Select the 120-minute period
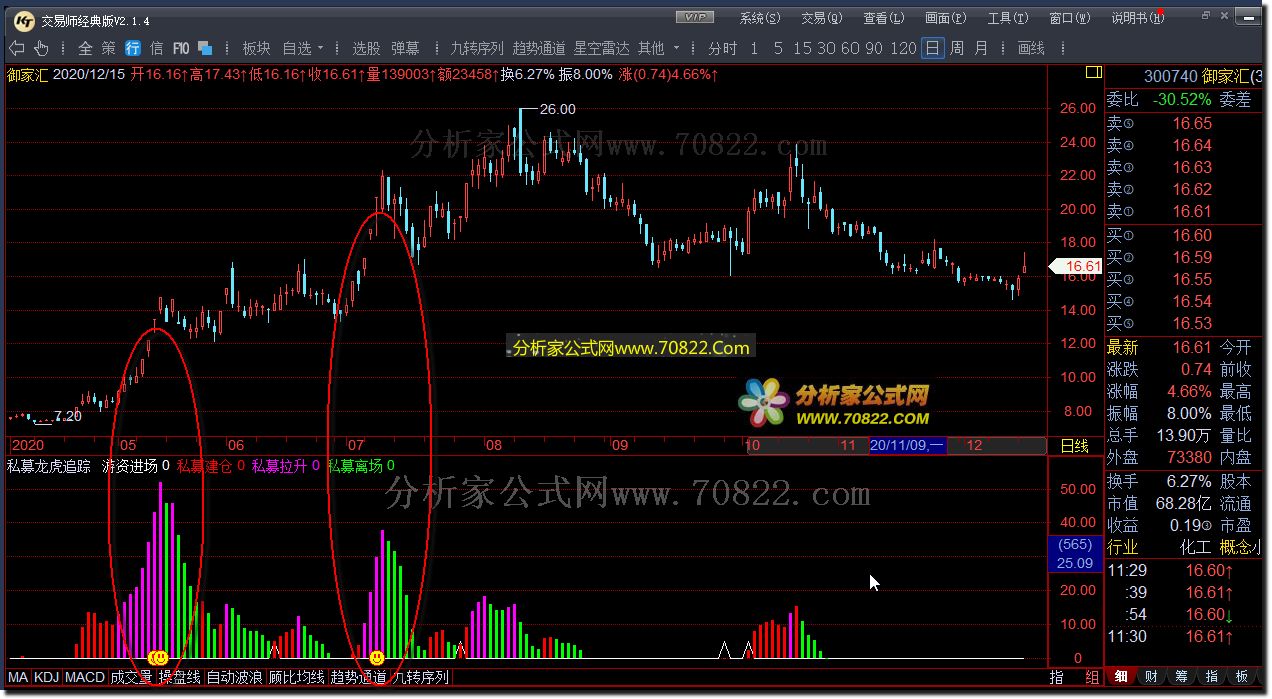Screen dimensions: 1272x699 903,48
